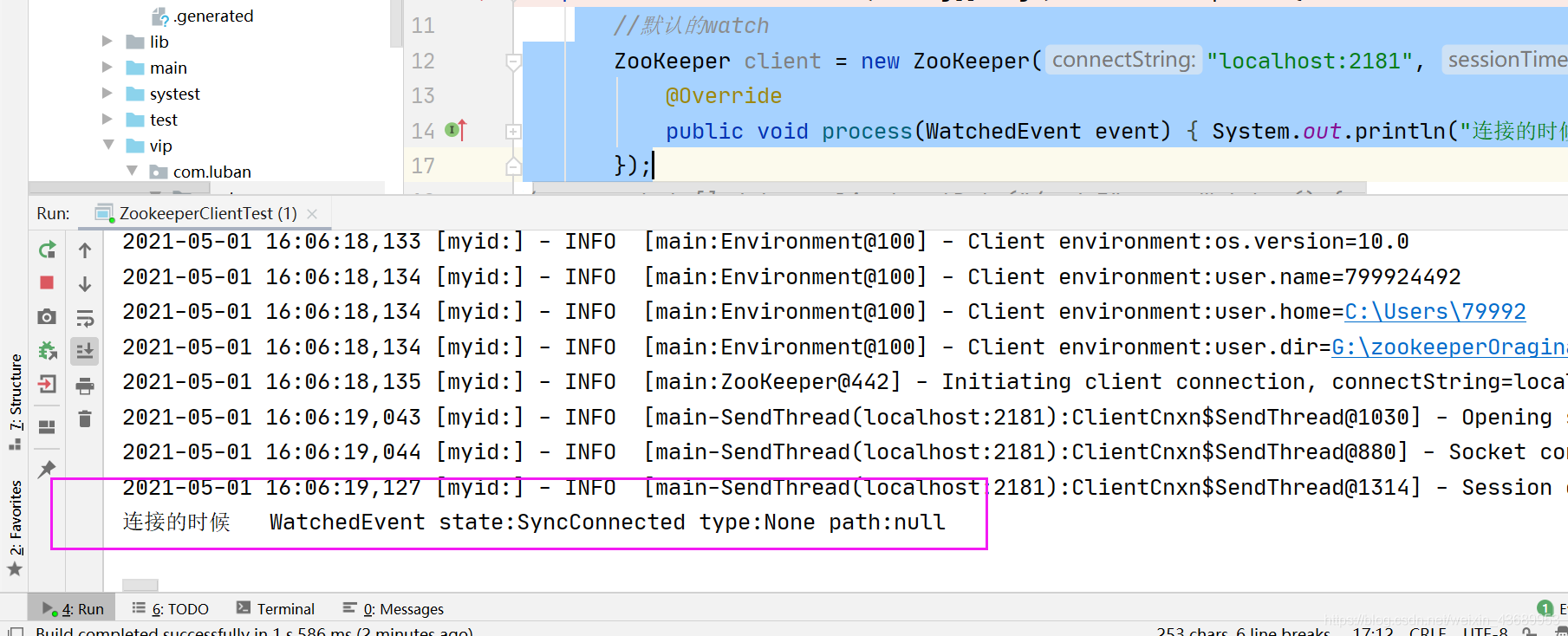Image resolution: width=1568 pixels, height=636 pixels.
Task: Toggle soft-wrap for the console output
Action: pos(85,318)
